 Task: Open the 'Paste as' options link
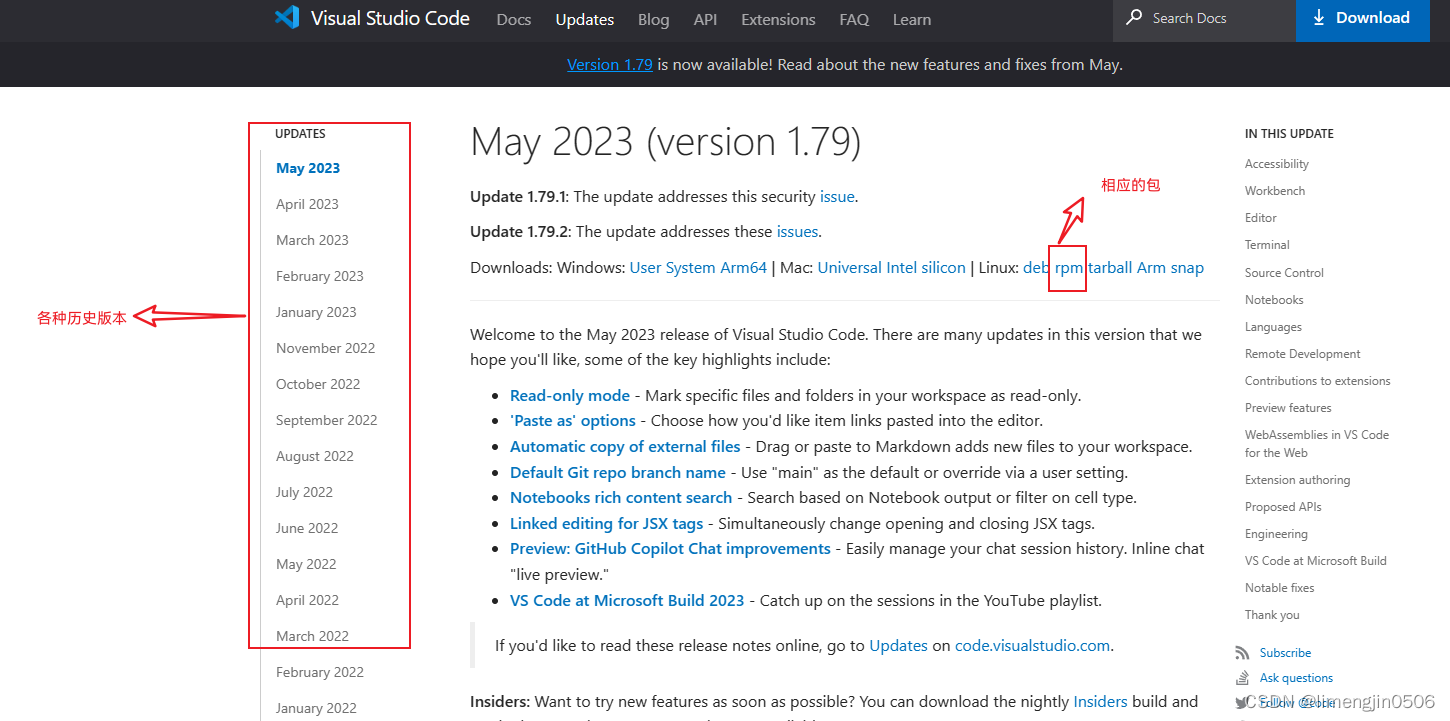click(573, 420)
